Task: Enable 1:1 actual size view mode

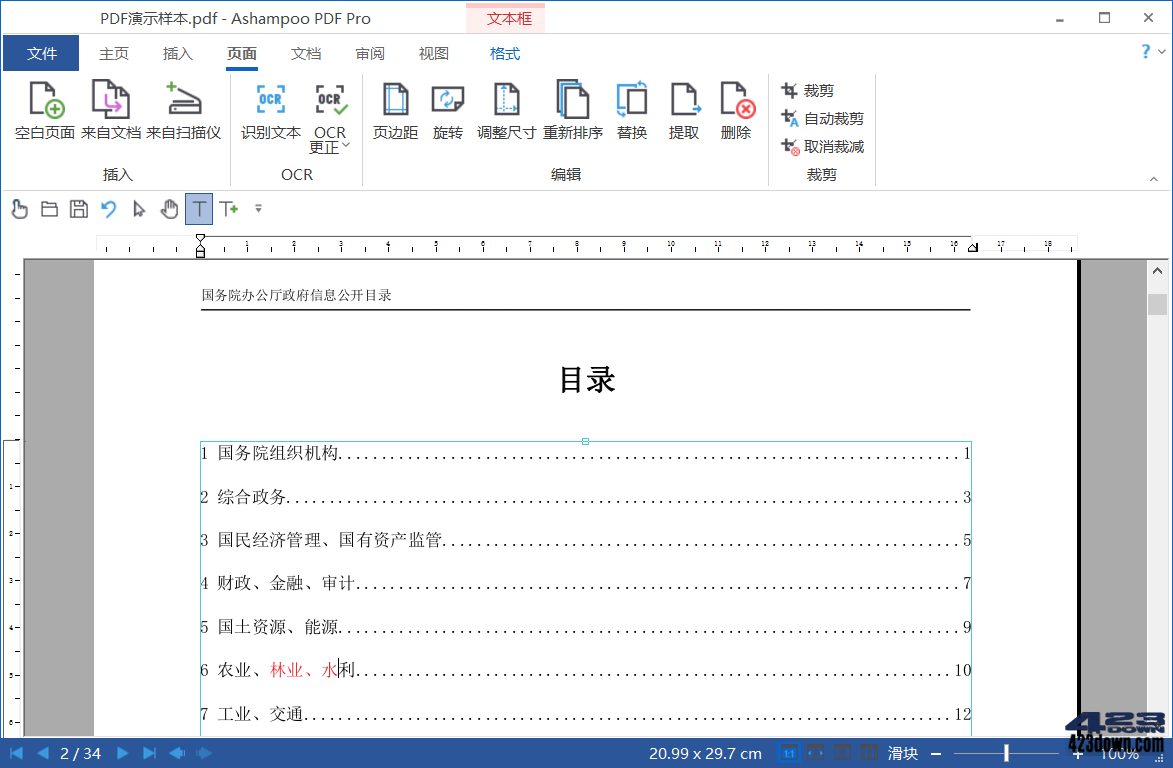Action: tap(789, 753)
